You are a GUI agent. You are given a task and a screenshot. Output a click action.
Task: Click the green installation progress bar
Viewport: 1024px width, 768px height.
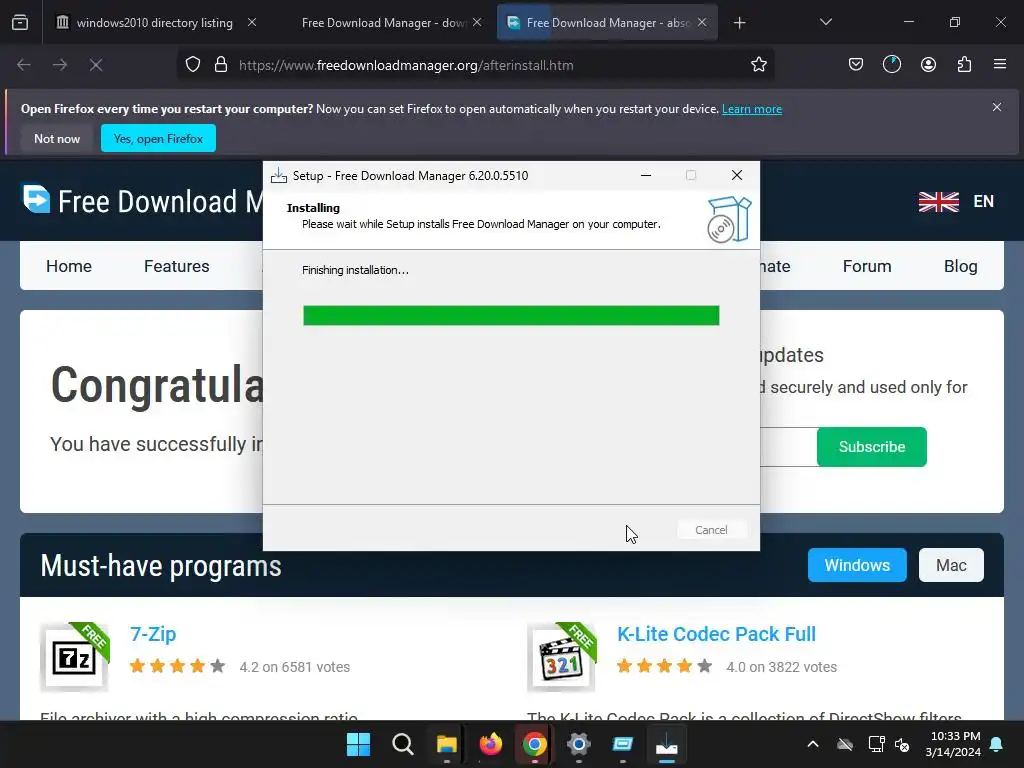tap(511, 315)
